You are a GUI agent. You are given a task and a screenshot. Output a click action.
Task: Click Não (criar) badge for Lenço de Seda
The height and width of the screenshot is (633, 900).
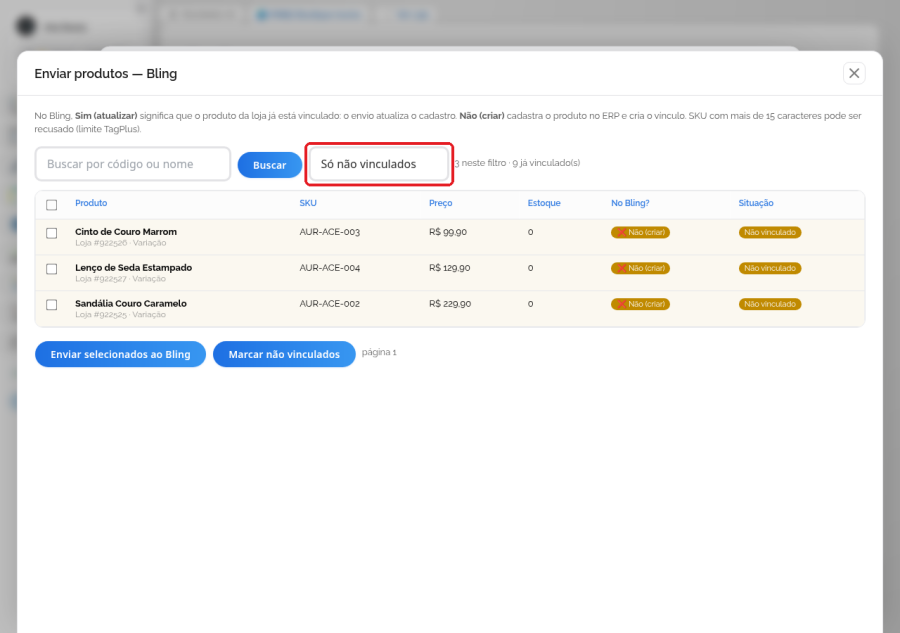point(641,268)
